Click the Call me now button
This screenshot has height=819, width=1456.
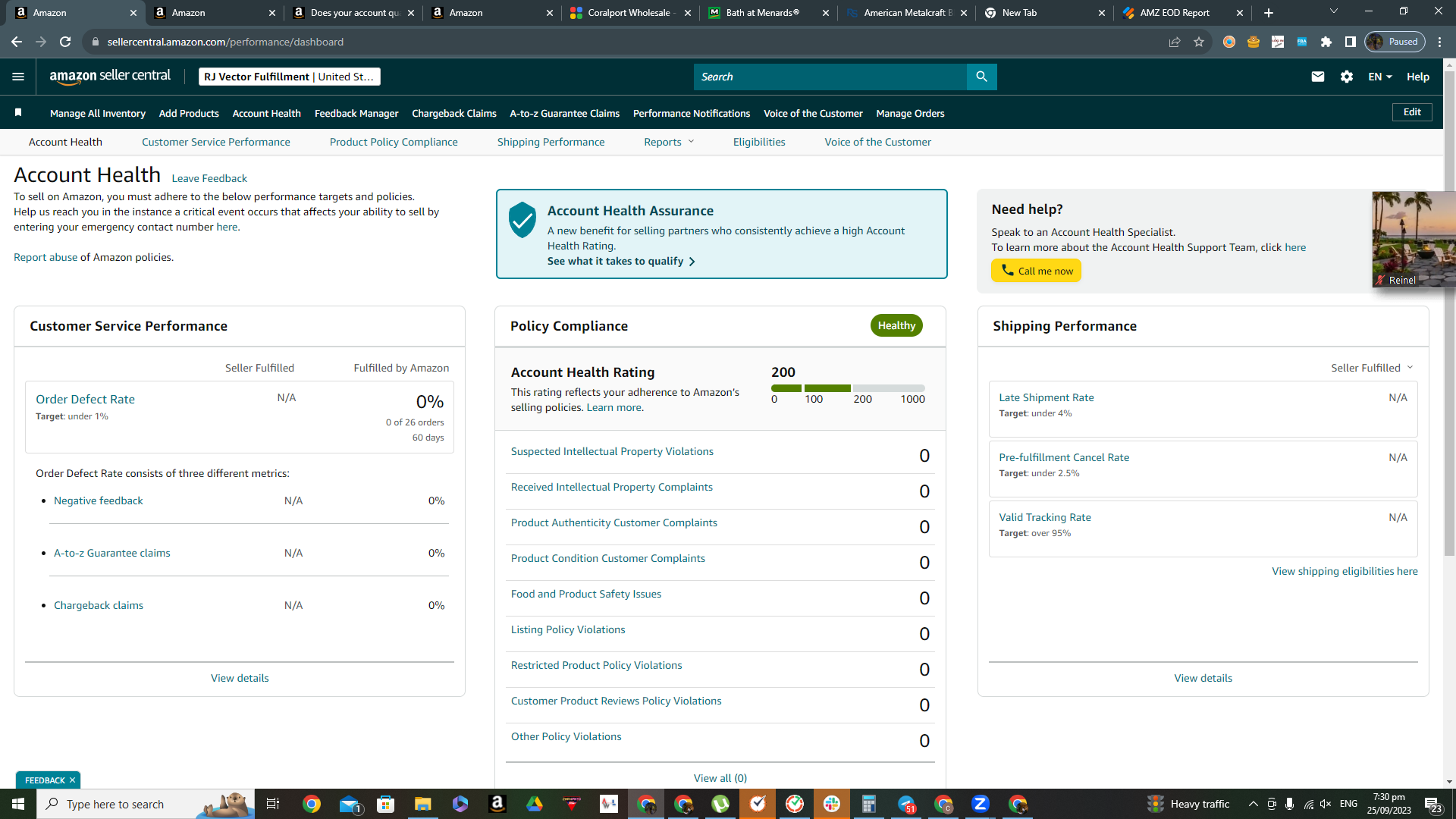1036,271
